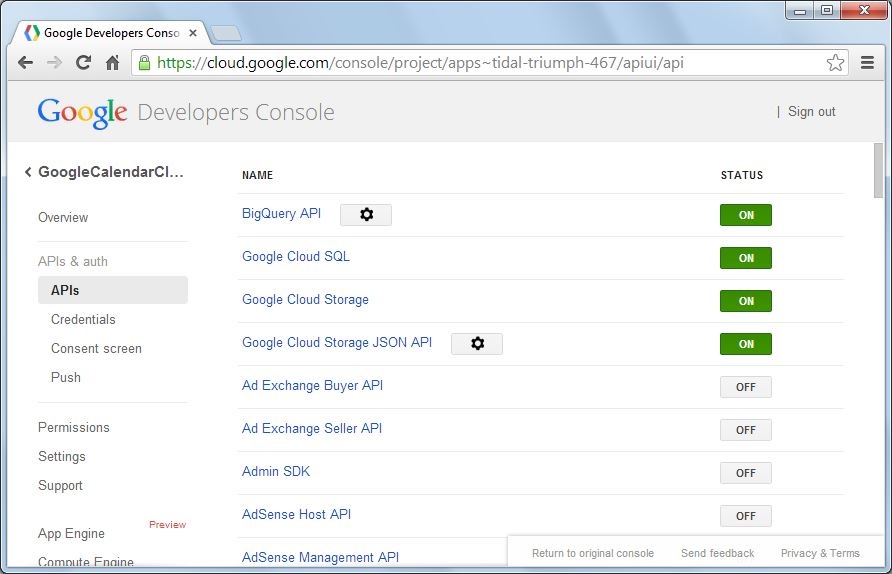892x574 pixels.
Task: Collapse back from GoogleCalendarCl project chevron
Action: click(28, 172)
